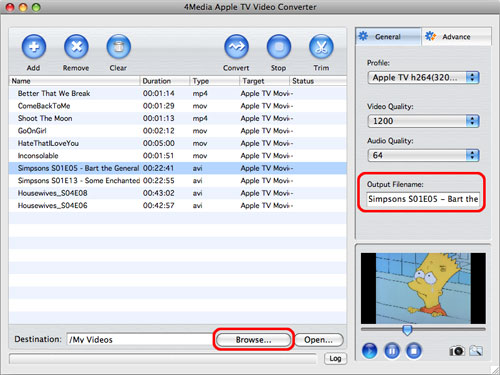Select the 'ComeBackToMe' row
500x375 pixels.
178,106
